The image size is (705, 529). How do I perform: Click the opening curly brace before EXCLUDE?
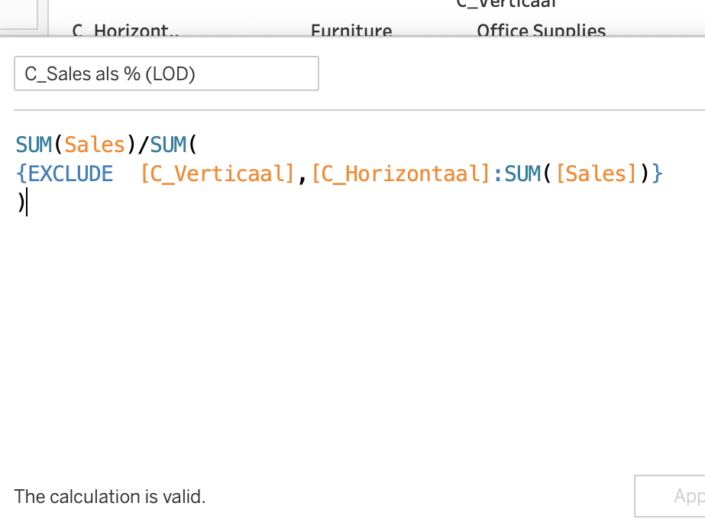point(21,174)
